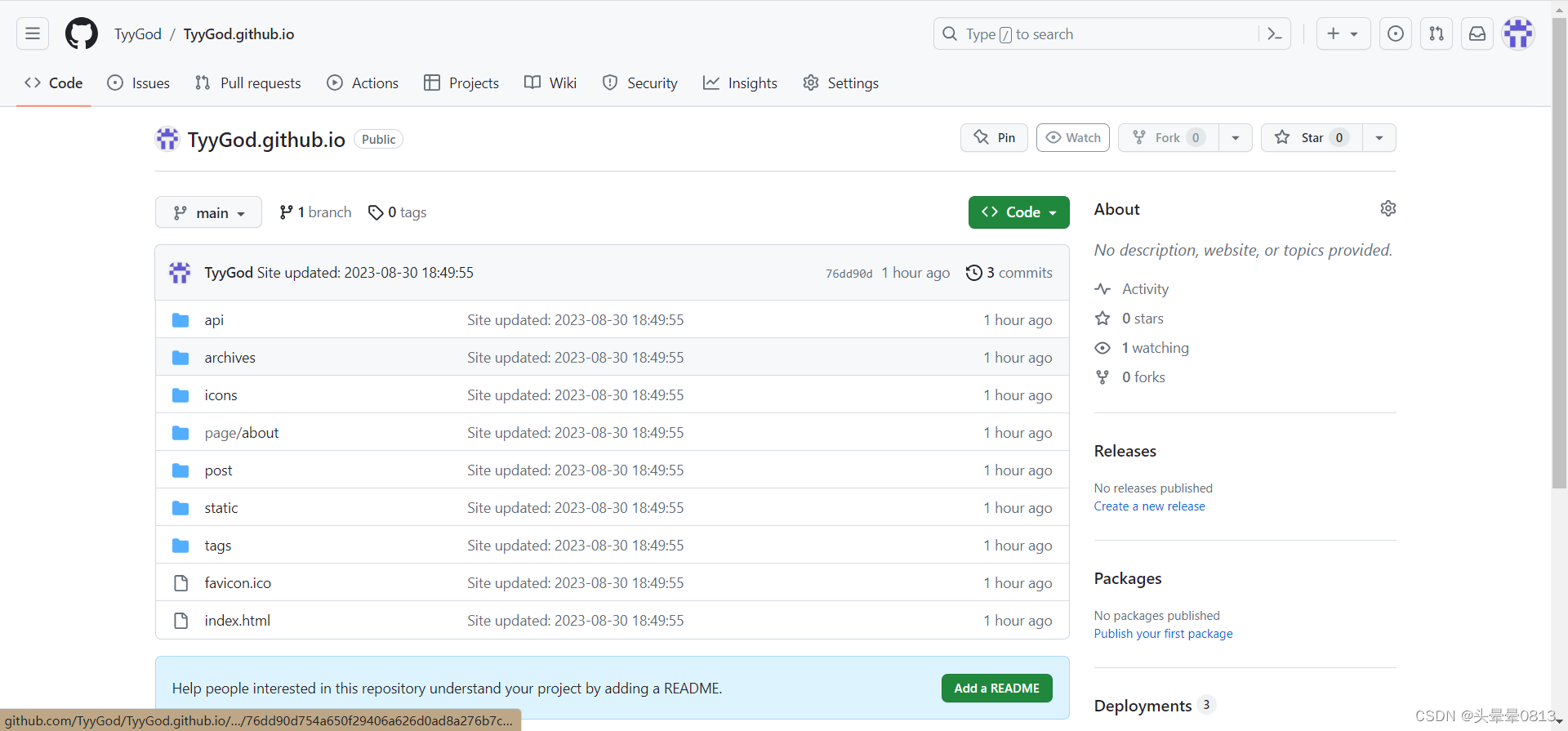This screenshot has height=731, width=1568.
Task: Click the page/about folder icon
Action: click(180, 433)
